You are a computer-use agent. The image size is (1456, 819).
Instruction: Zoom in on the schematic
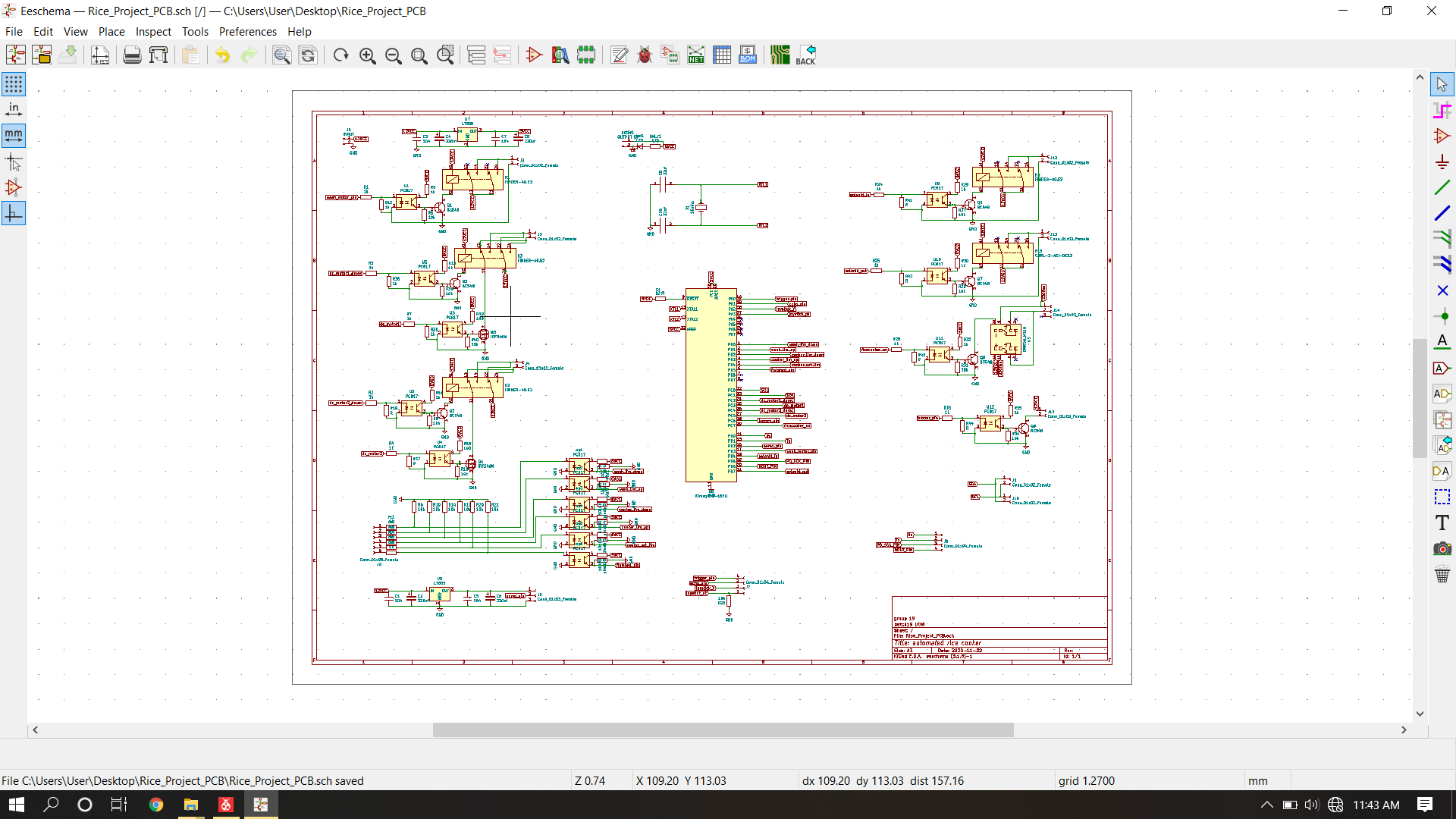point(367,55)
